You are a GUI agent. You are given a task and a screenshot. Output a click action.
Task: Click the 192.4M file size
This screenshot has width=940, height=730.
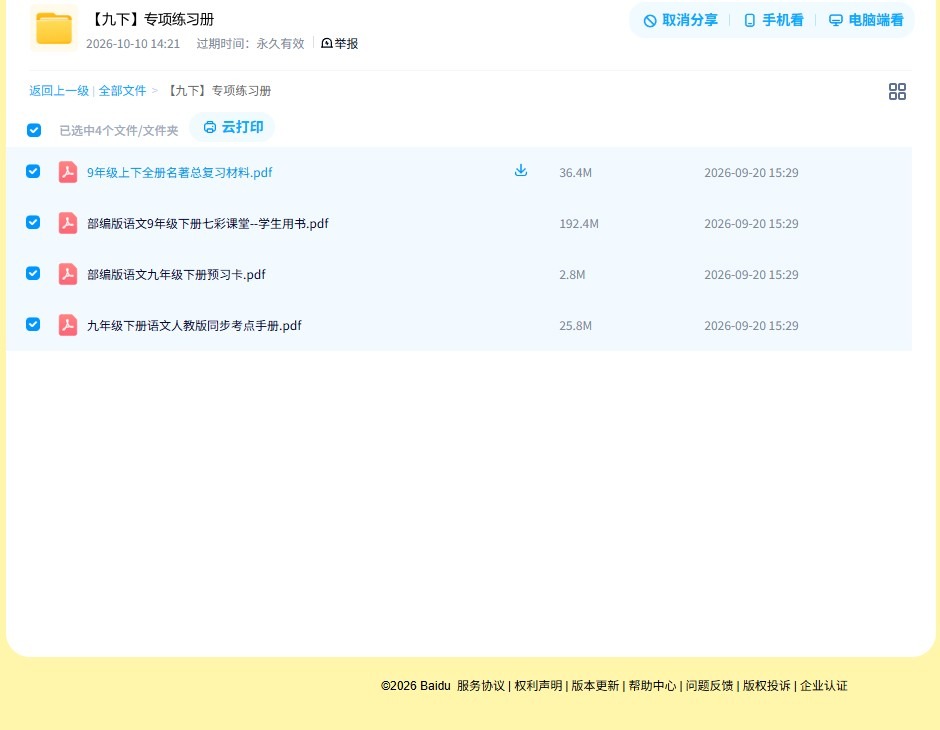click(579, 224)
